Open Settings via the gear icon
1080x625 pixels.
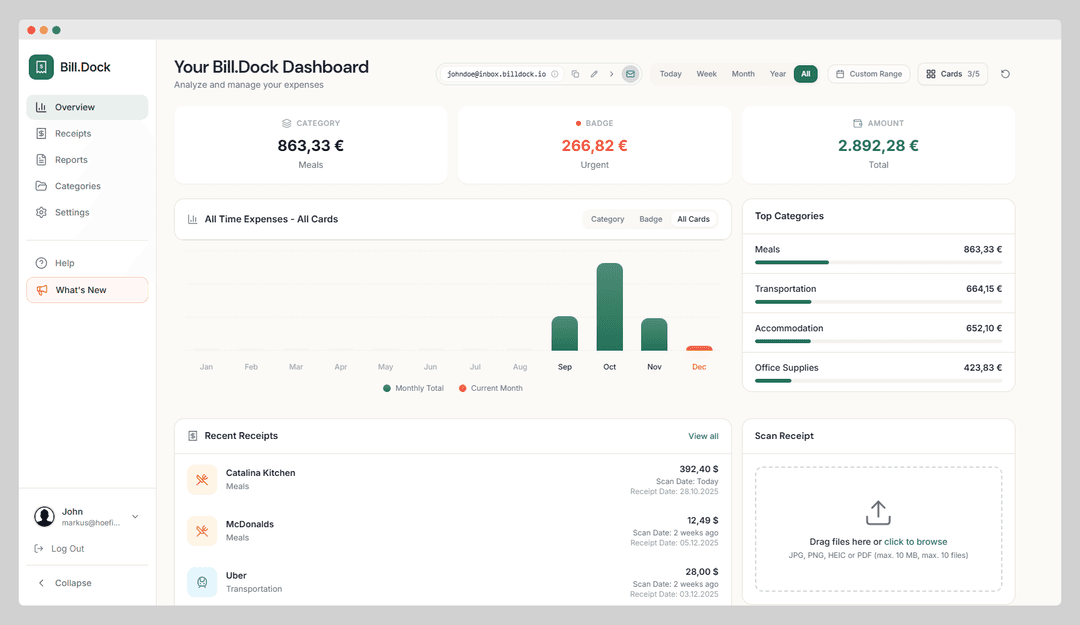tap(40, 212)
